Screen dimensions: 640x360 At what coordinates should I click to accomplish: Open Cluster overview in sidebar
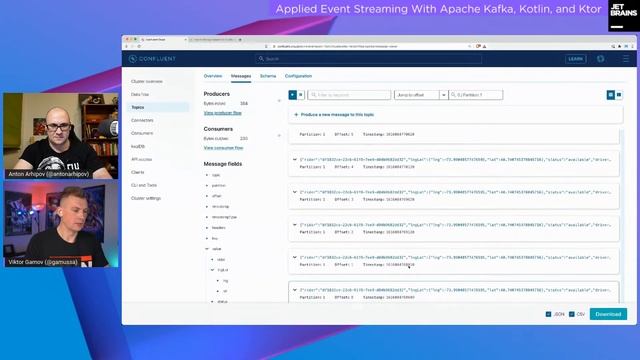click(x=147, y=81)
